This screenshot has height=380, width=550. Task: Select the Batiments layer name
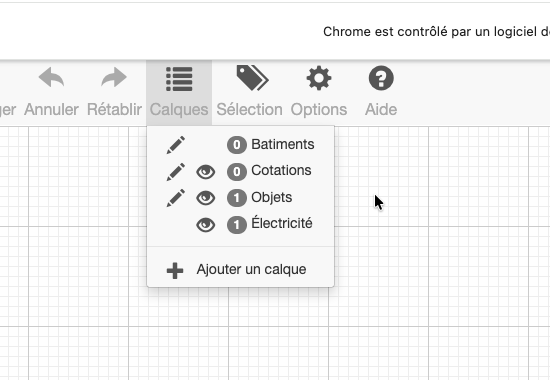283,144
